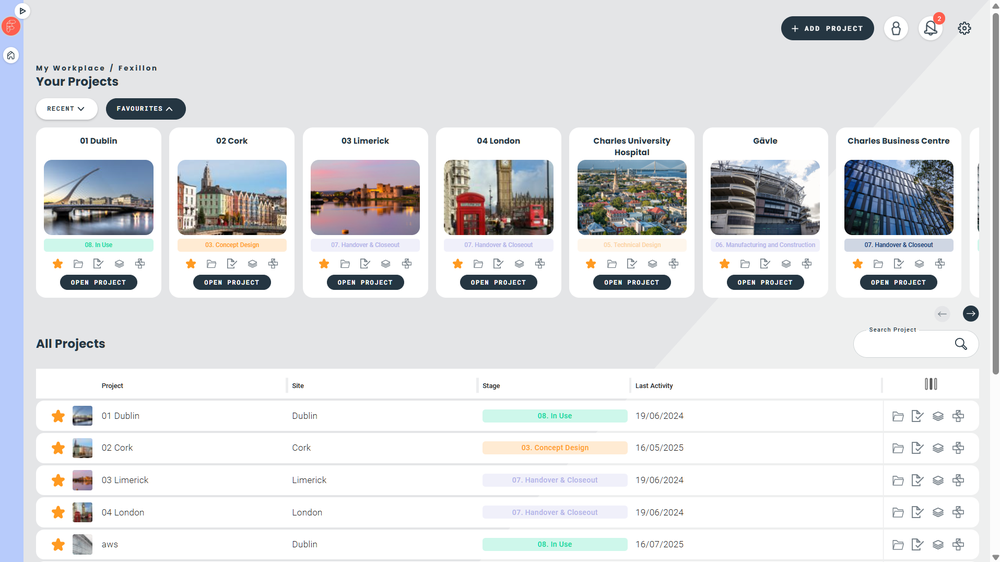Click hierarchy icon on 04 London card

[x=540, y=263]
